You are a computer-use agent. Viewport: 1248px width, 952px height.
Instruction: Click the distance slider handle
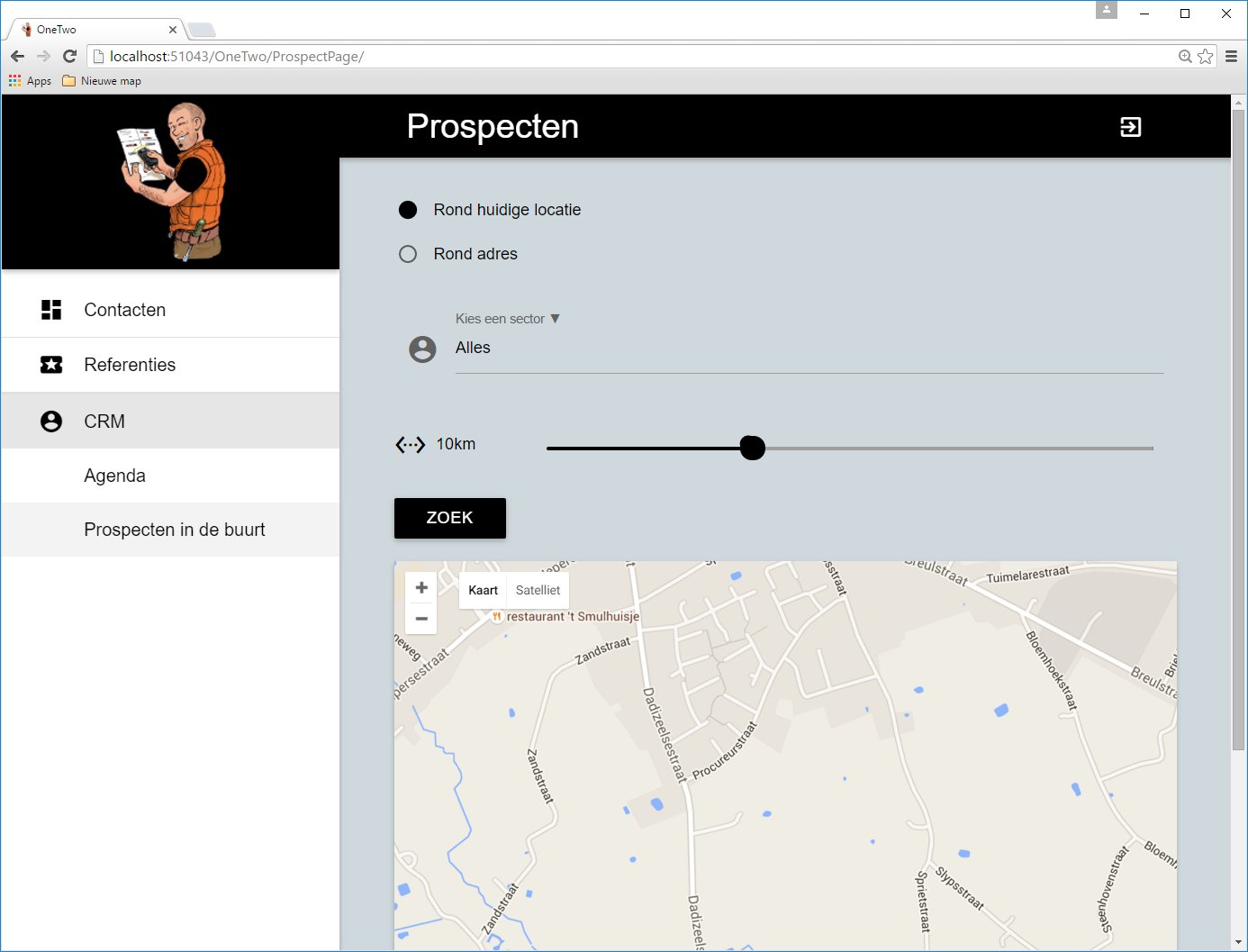pos(752,448)
